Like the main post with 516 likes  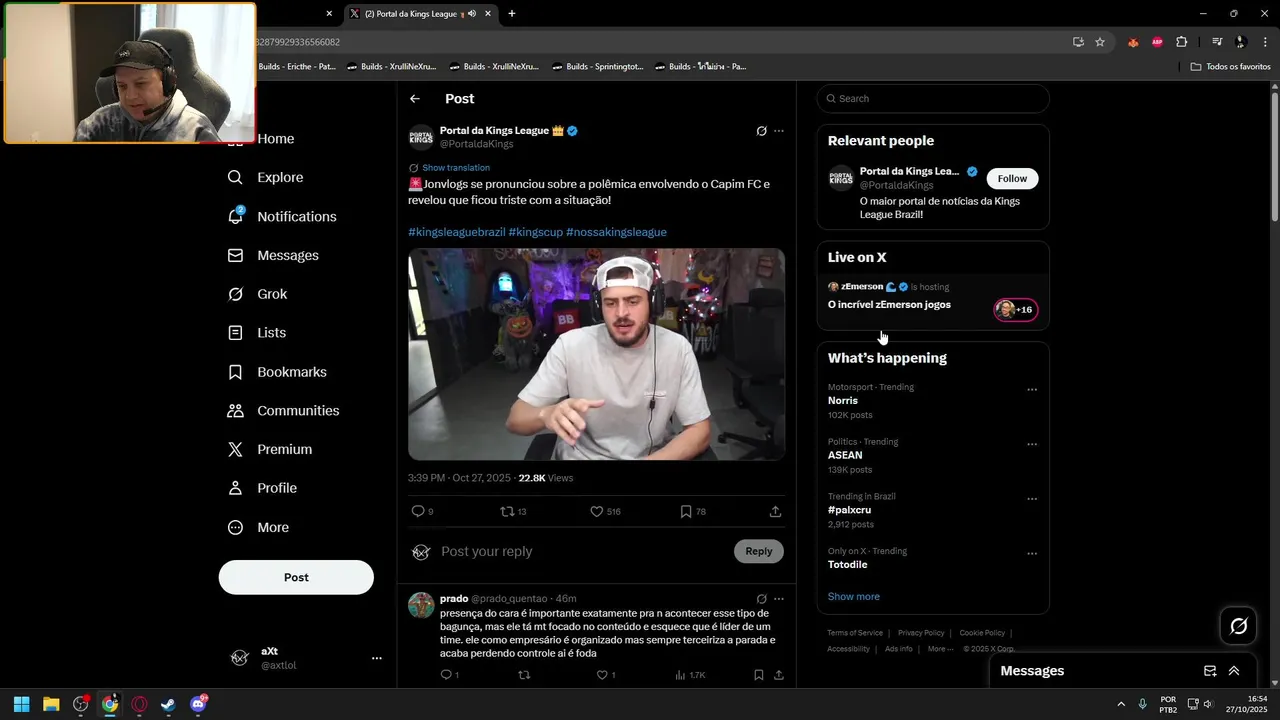[605, 511]
